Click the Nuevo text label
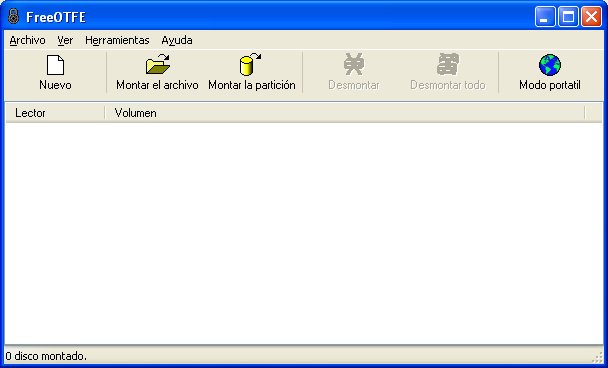This screenshot has width=608, height=368. click(55, 85)
